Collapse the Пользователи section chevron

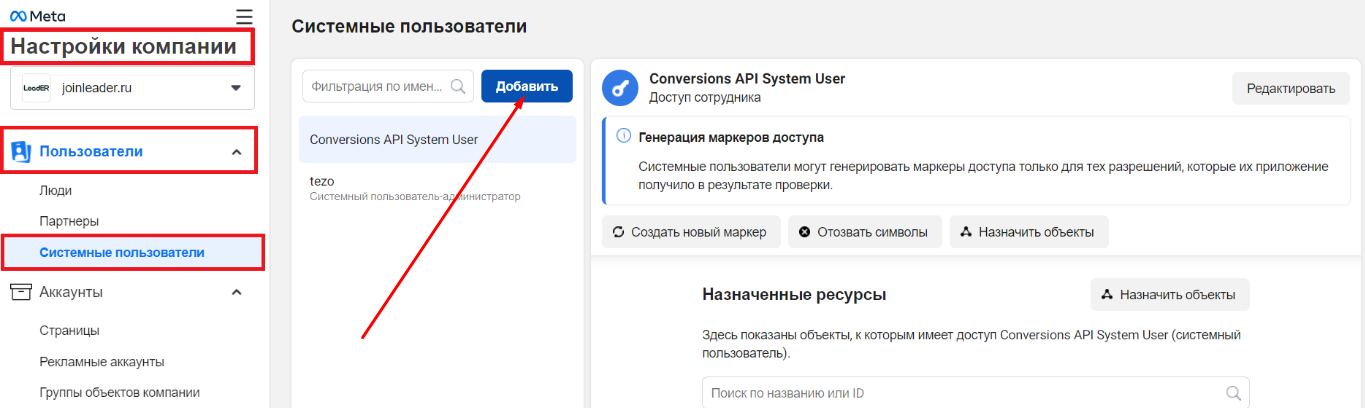click(237, 152)
